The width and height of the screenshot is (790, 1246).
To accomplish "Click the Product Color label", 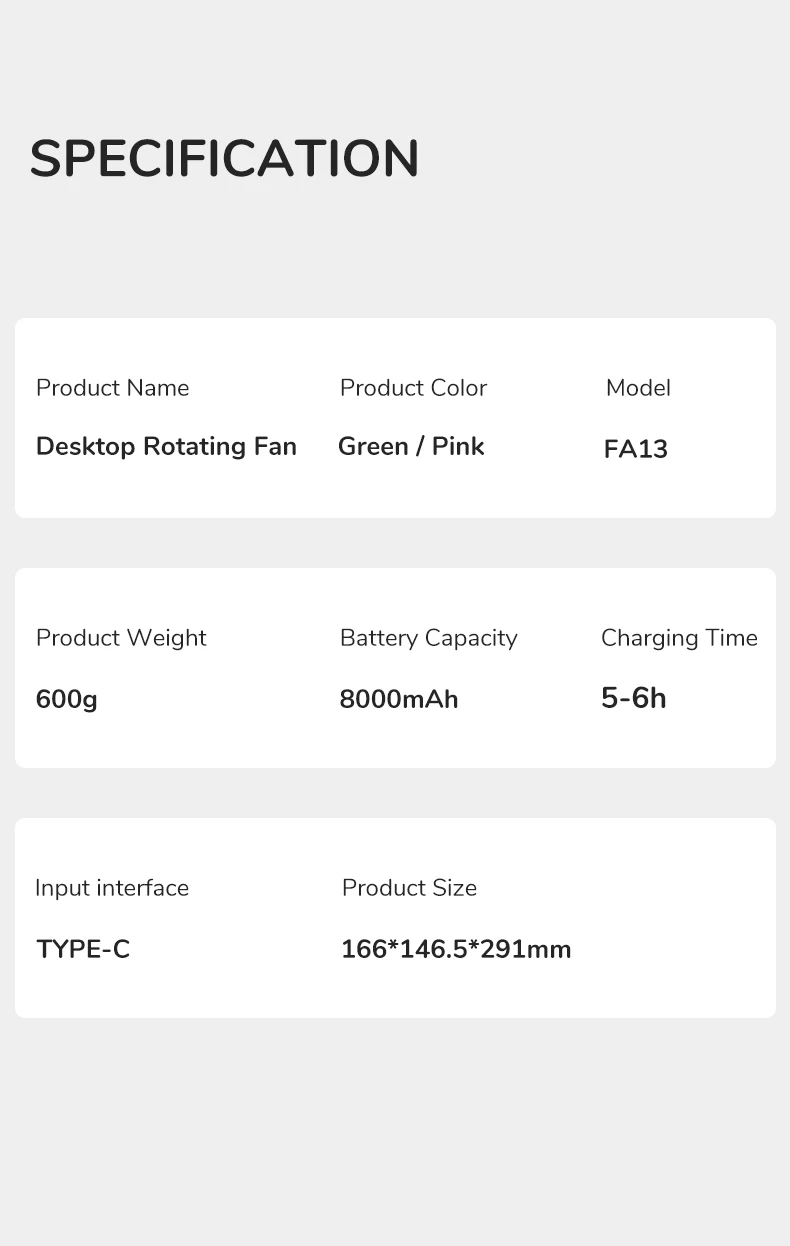I will 413,388.
